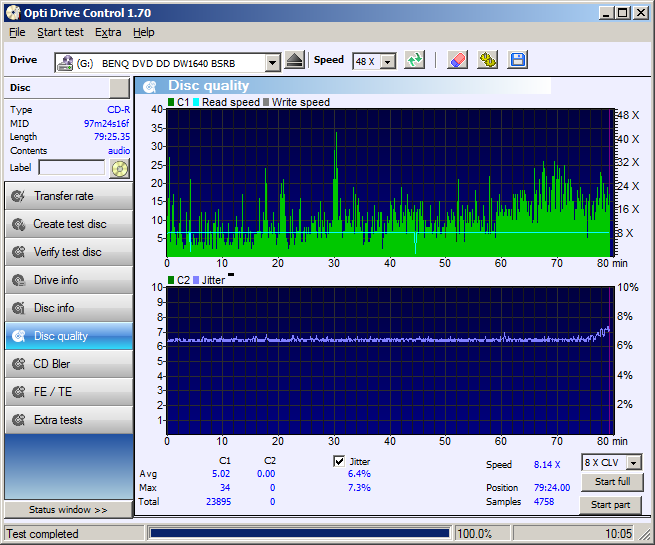Open the options gear icon
Screen dimensions: 655x545
487,60
